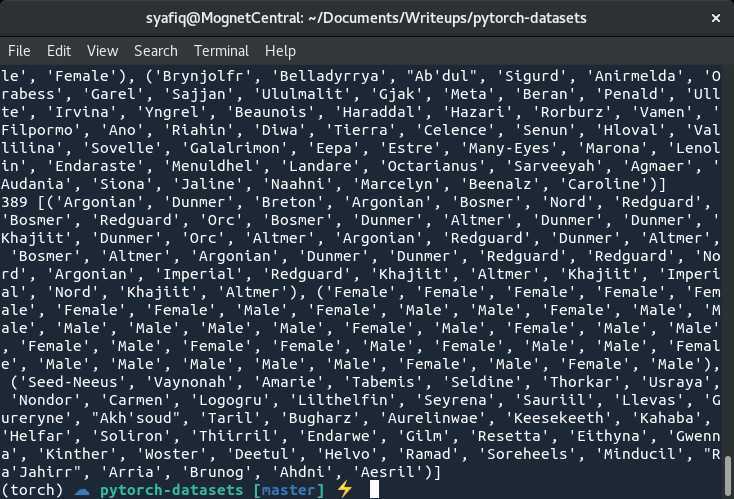Close the terminal window
734x499 pixels.
[716, 18]
